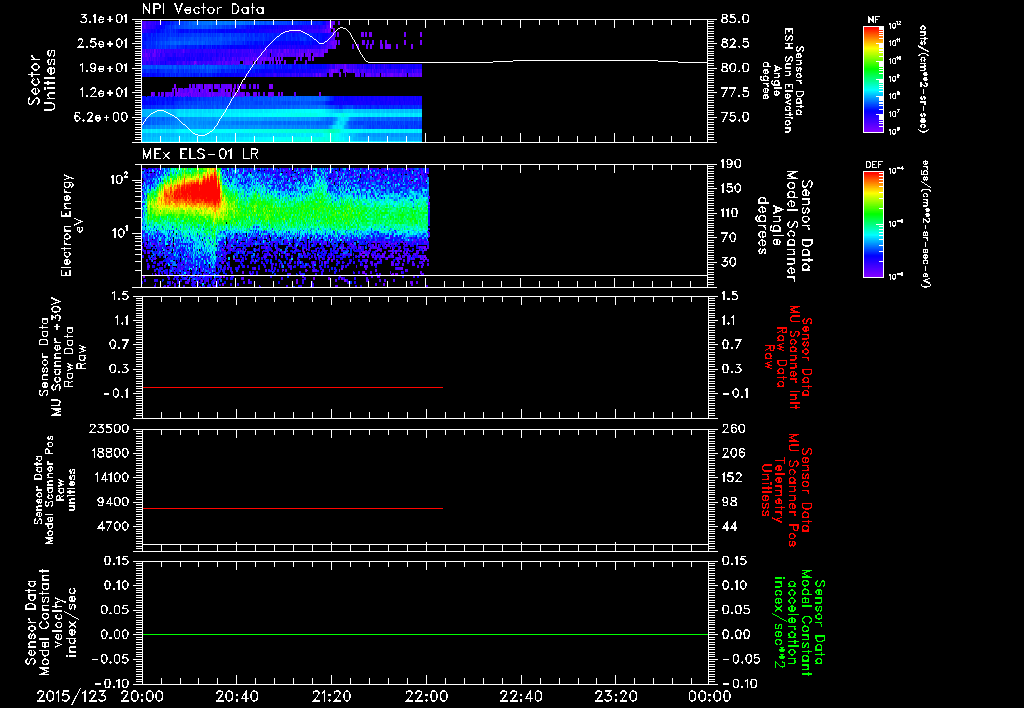Click the green 'Model Constant acceleration' axis title

tap(798, 624)
